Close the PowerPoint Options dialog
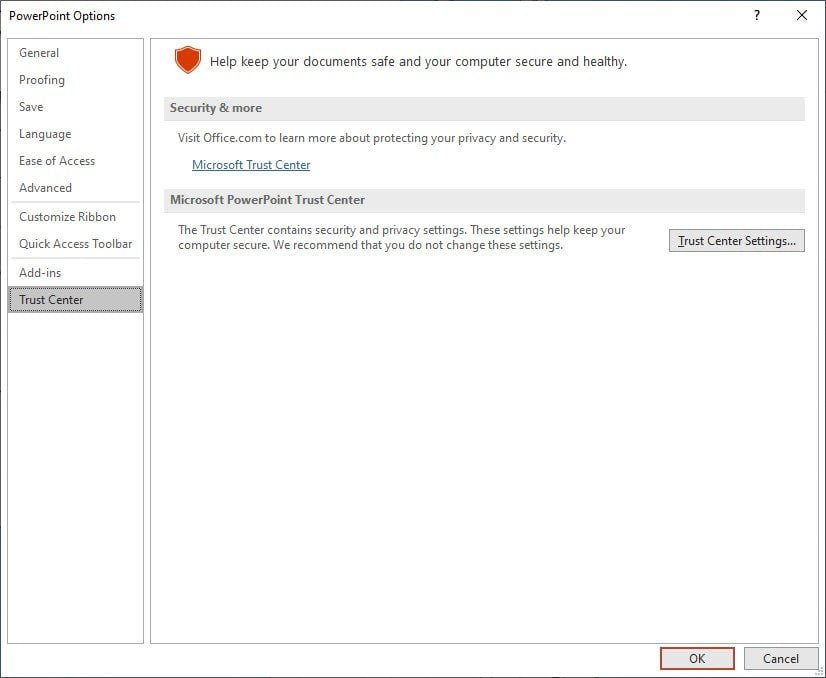The height and width of the screenshot is (678, 826). click(x=801, y=15)
